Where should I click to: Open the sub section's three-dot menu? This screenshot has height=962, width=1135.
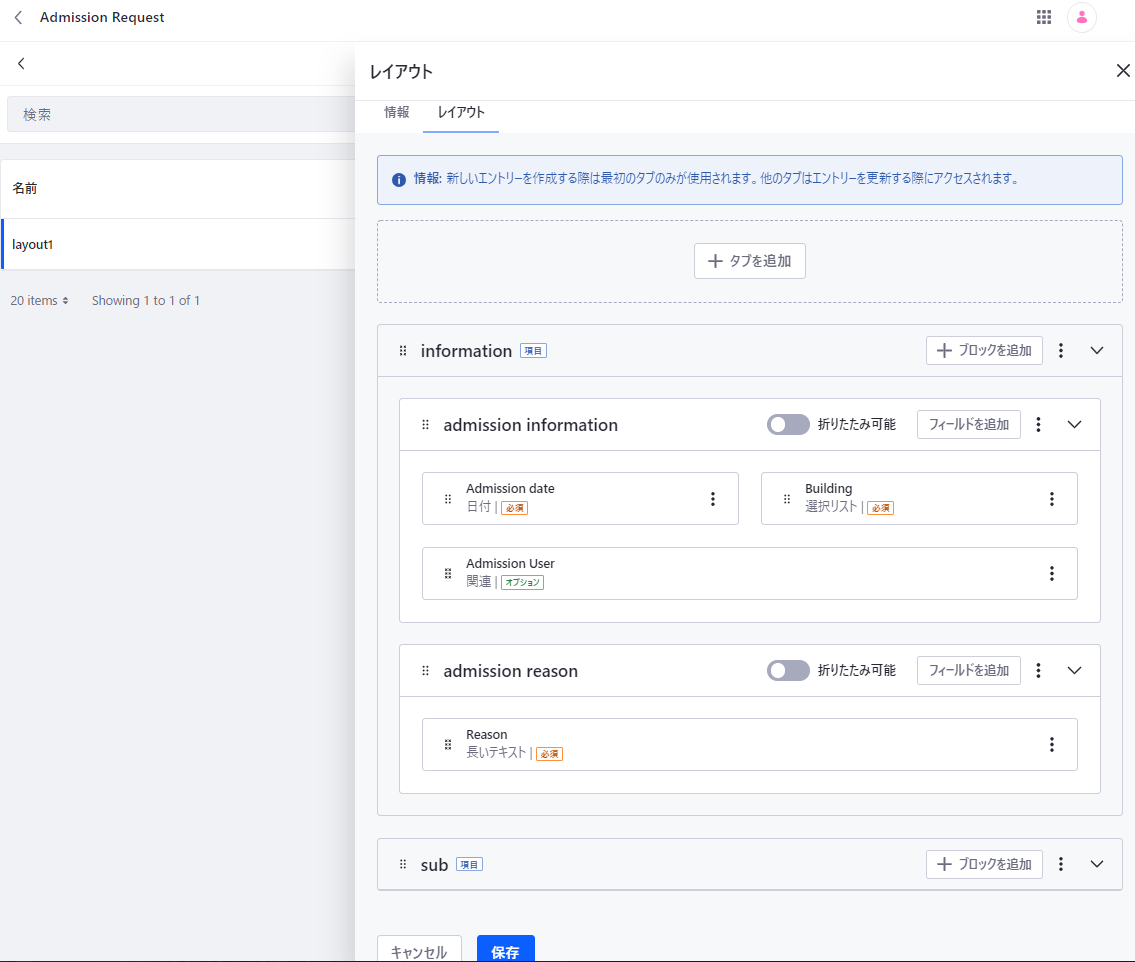[1061, 864]
